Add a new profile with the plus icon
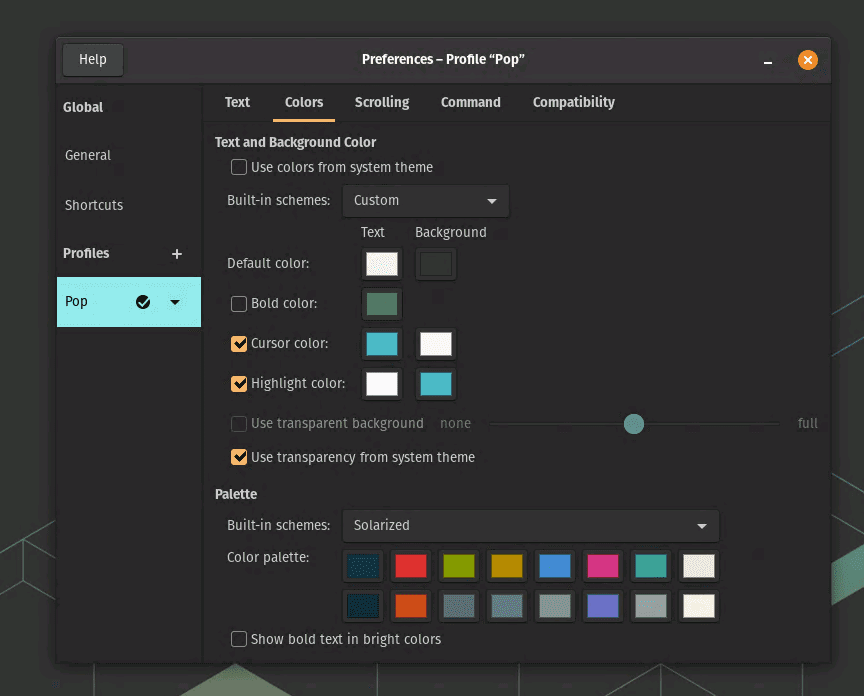Image resolution: width=864 pixels, height=696 pixels. (177, 253)
